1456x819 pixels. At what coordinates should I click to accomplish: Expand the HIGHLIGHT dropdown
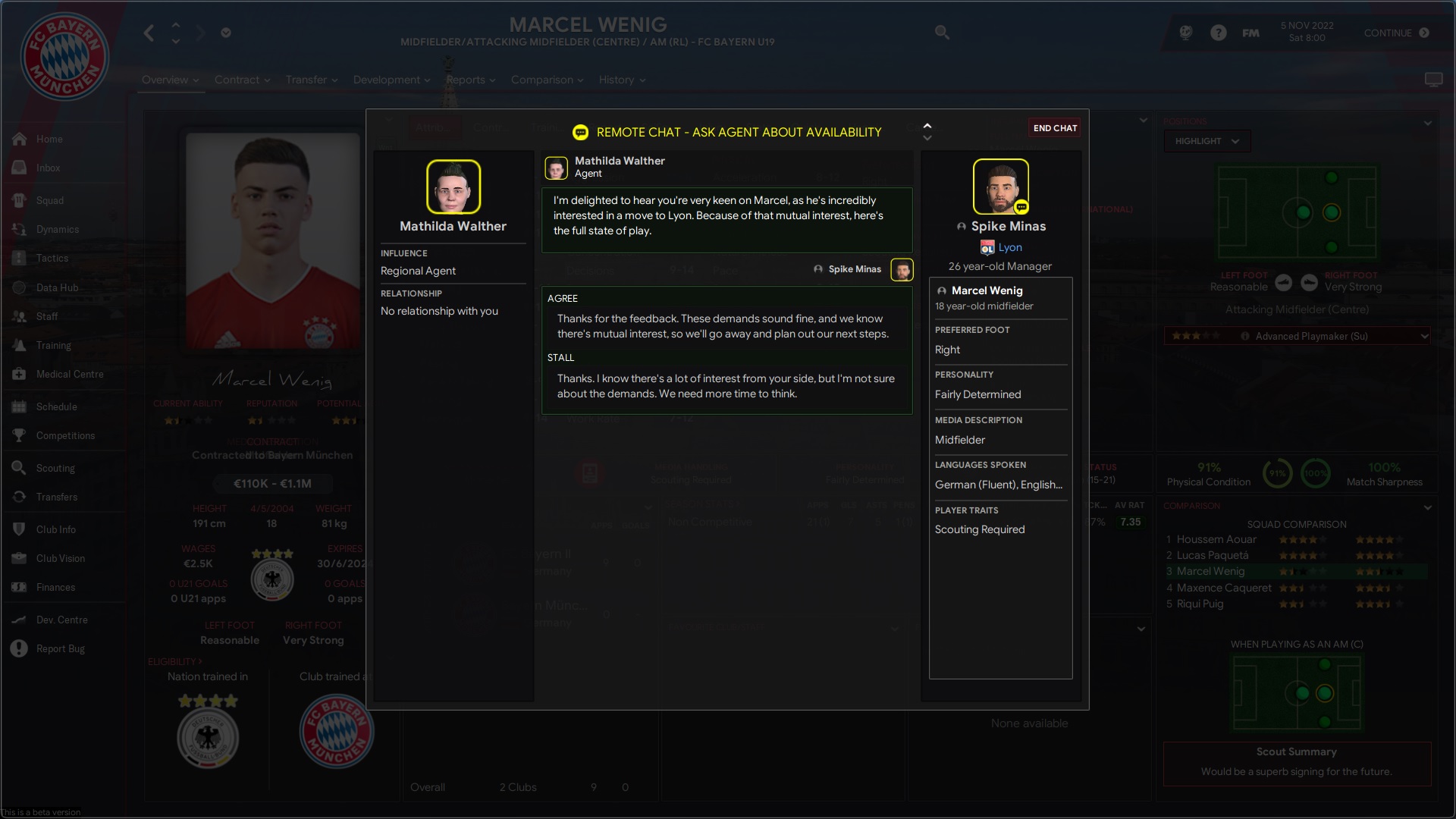(x=1207, y=141)
